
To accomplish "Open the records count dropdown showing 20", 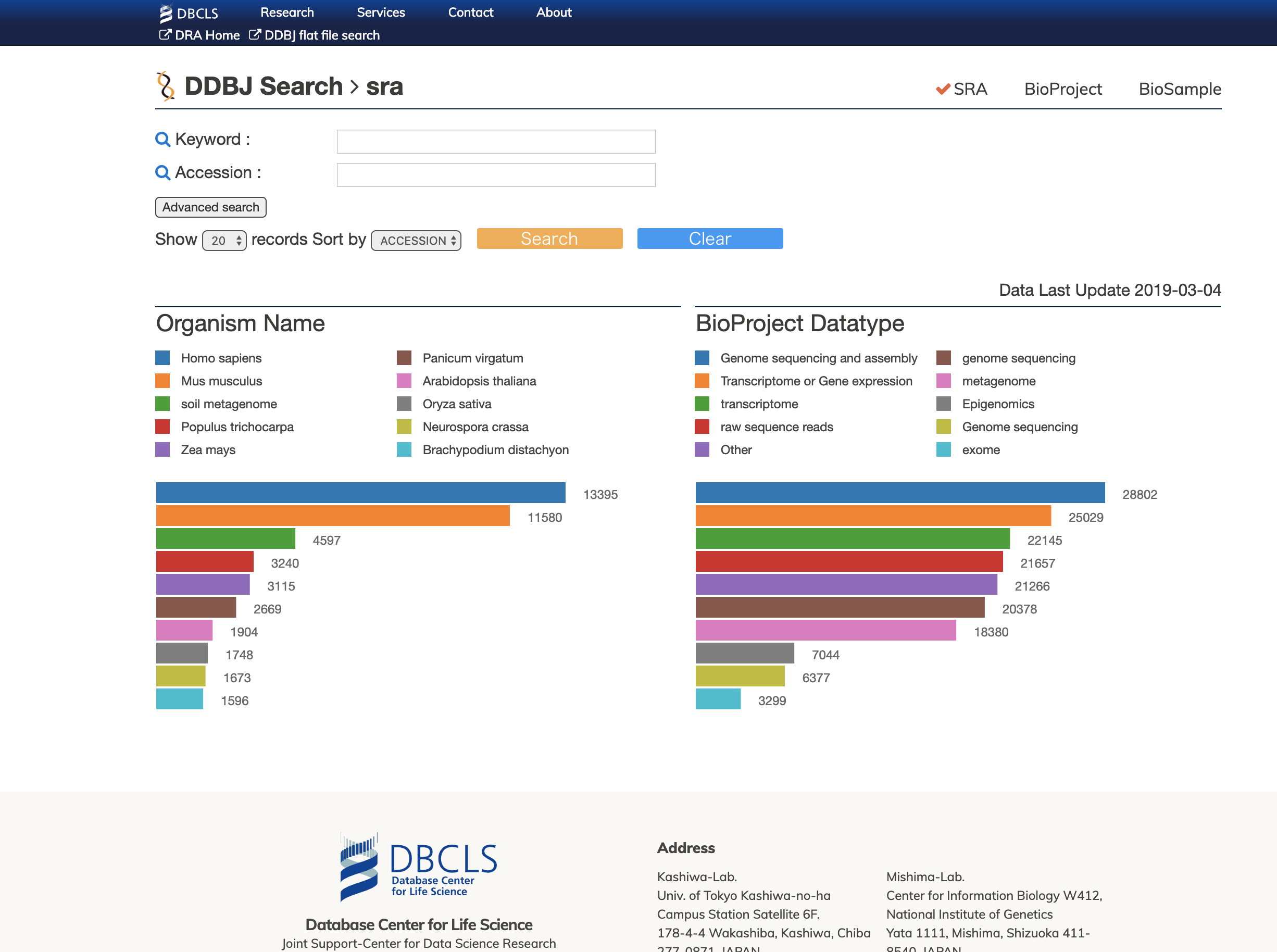I will coord(224,240).
